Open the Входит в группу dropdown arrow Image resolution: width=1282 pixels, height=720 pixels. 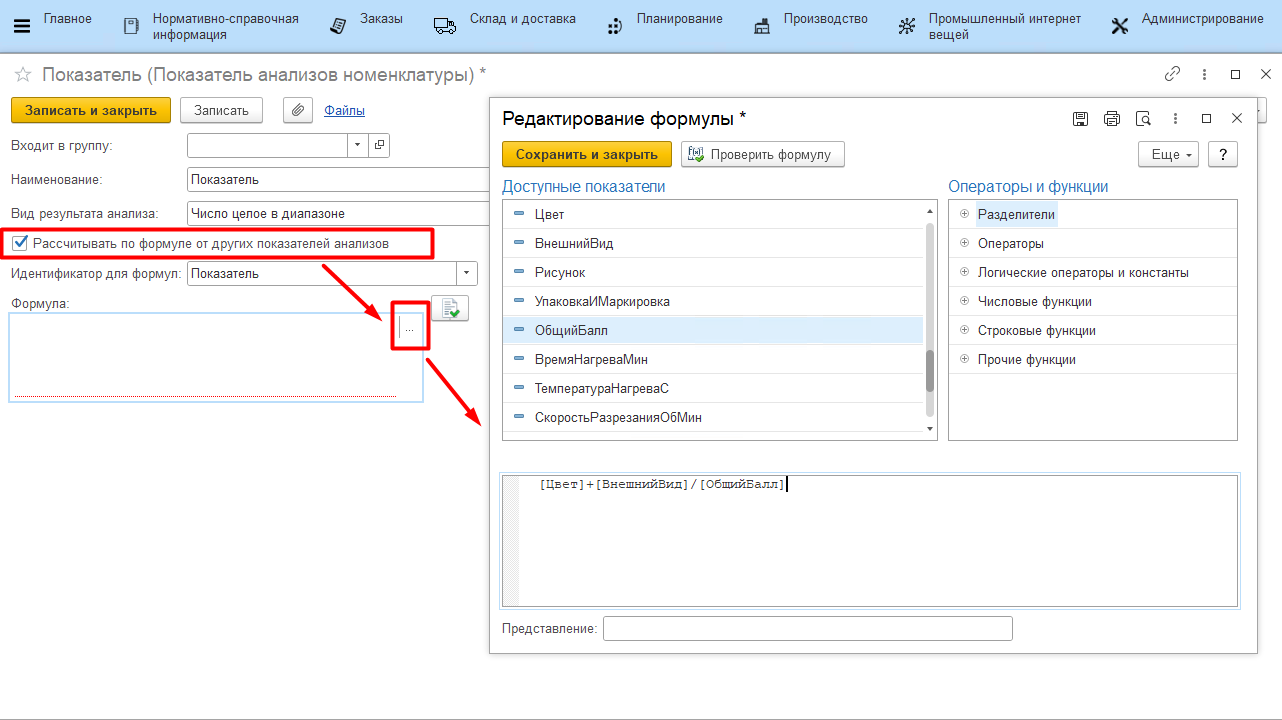(358, 145)
